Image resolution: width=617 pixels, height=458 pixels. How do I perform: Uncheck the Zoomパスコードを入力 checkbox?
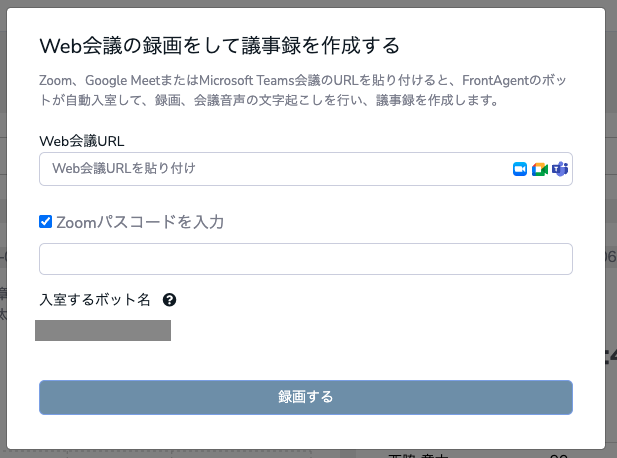(x=45, y=222)
